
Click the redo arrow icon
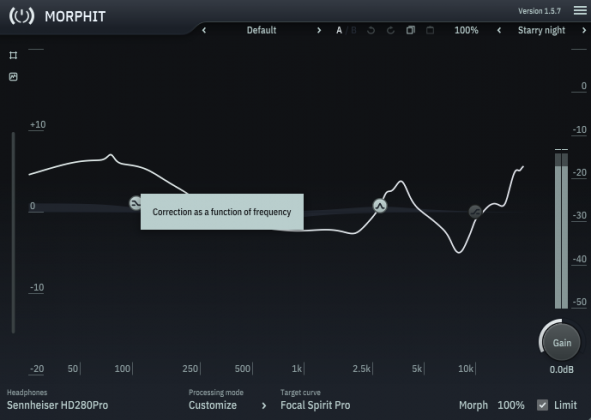tap(390, 30)
